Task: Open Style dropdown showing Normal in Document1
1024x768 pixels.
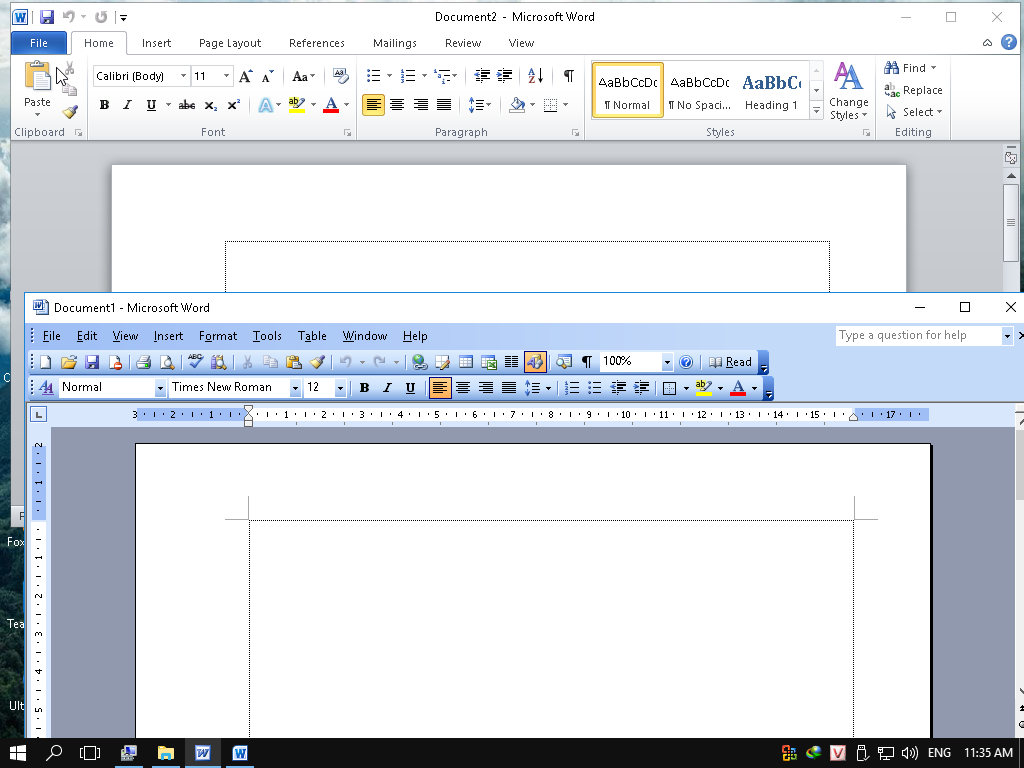Action: (x=160, y=388)
